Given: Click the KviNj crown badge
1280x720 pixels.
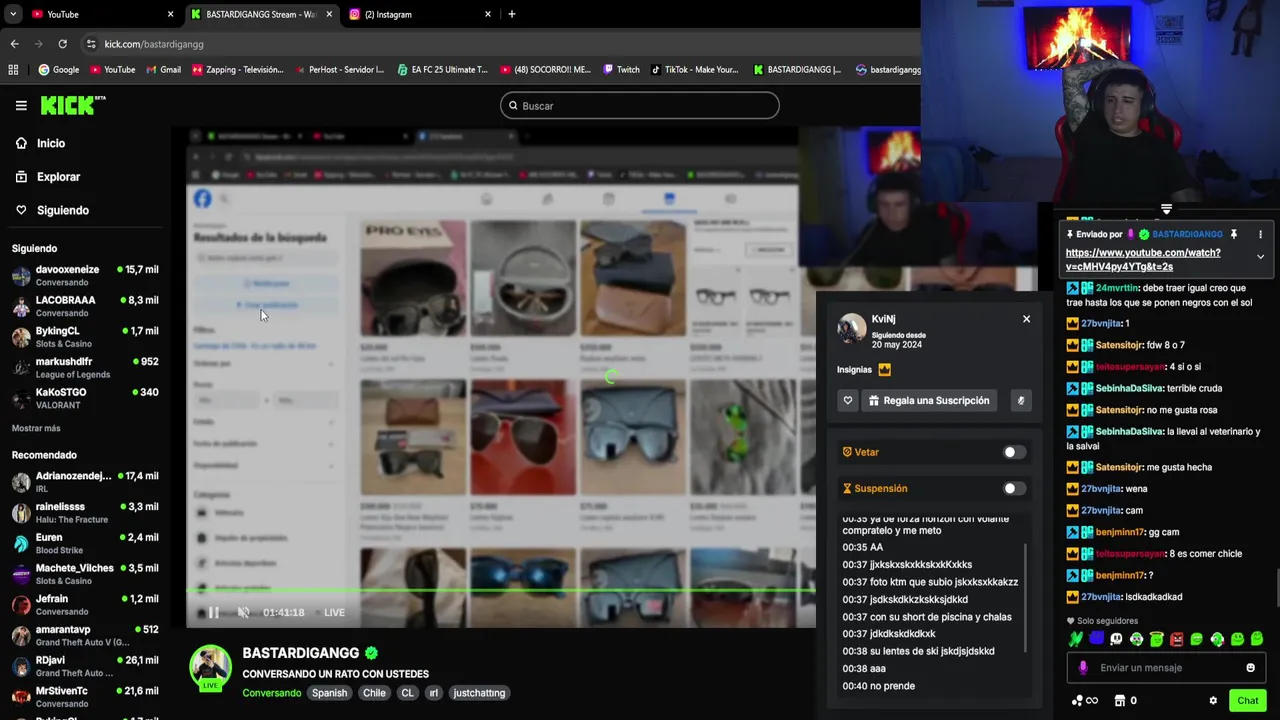Looking at the screenshot, I should coord(884,370).
